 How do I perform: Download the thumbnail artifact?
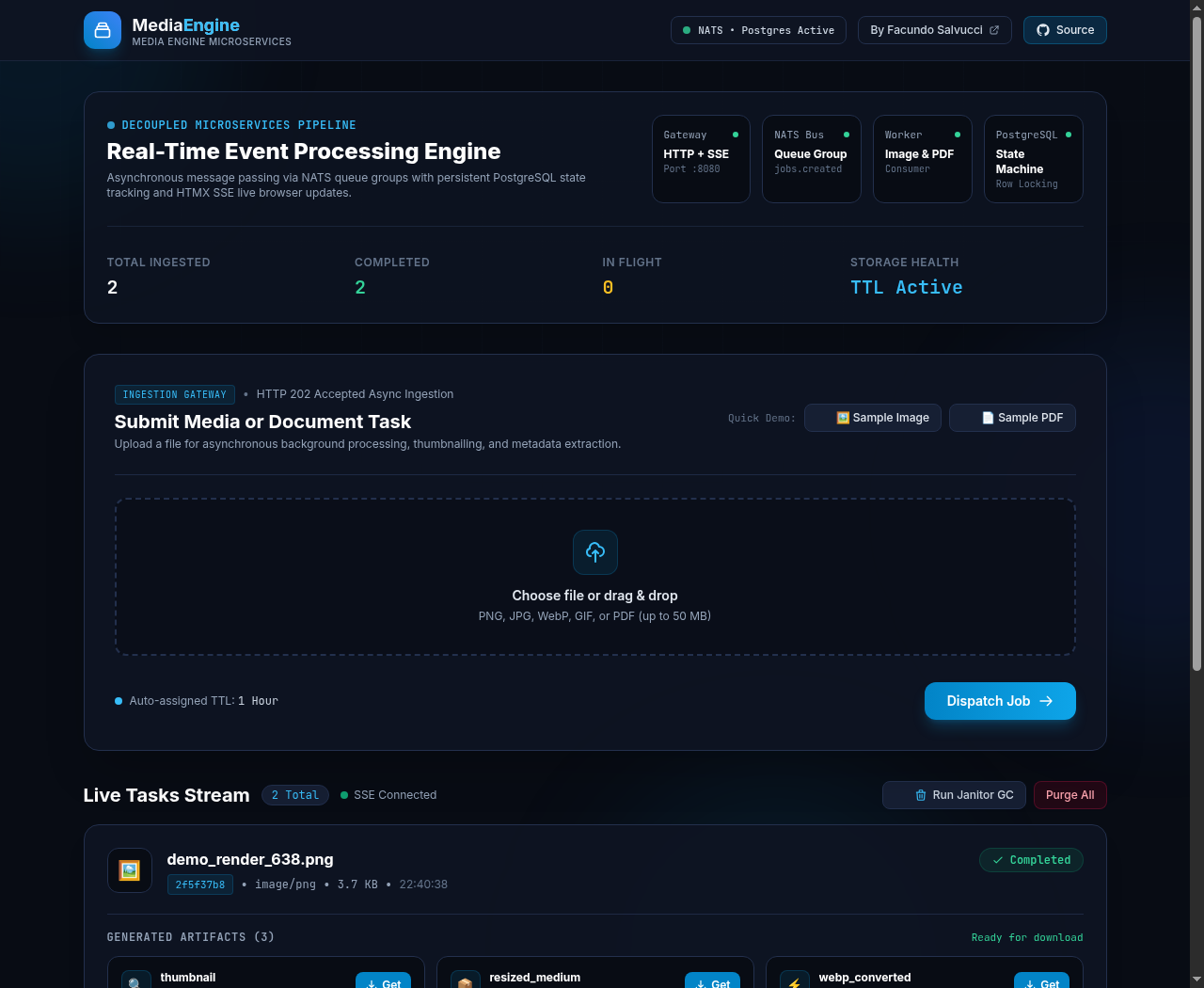383,980
